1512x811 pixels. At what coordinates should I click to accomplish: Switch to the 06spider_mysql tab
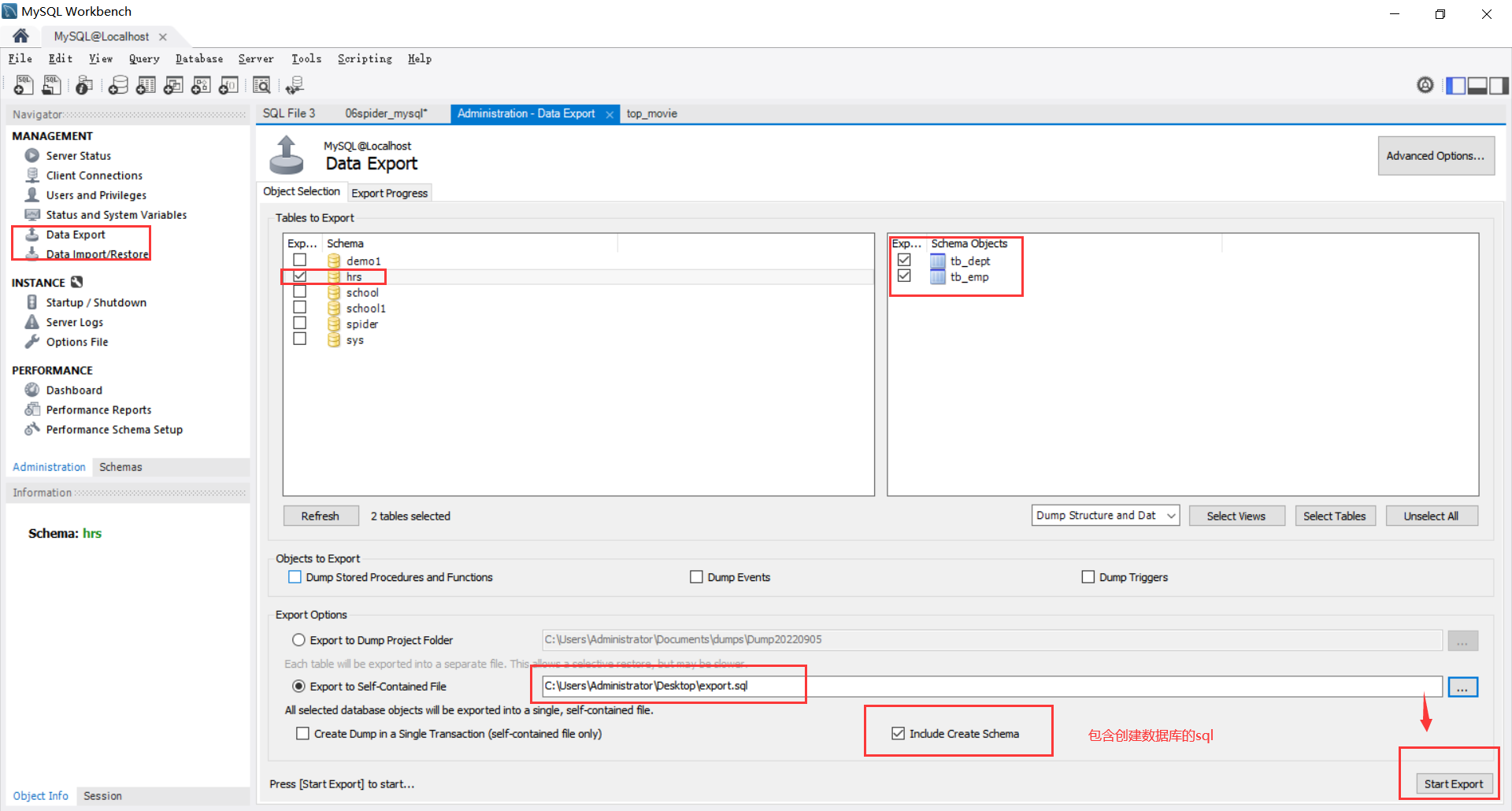386,113
